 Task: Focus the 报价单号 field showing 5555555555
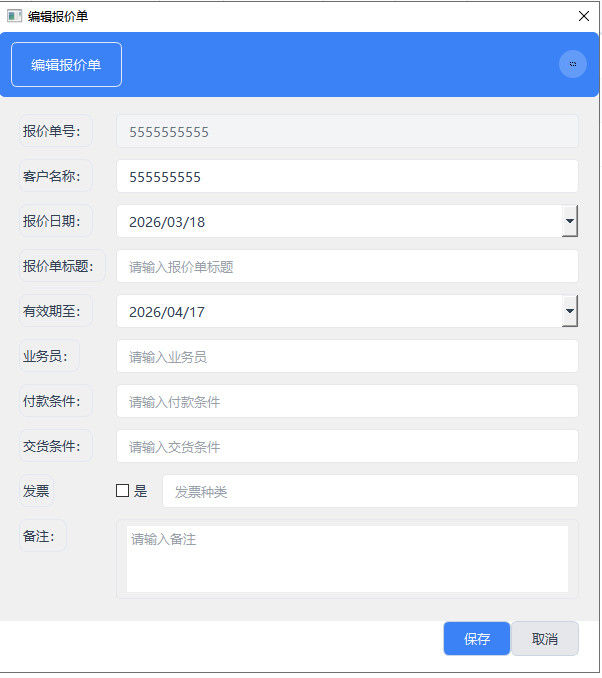(347, 131)
